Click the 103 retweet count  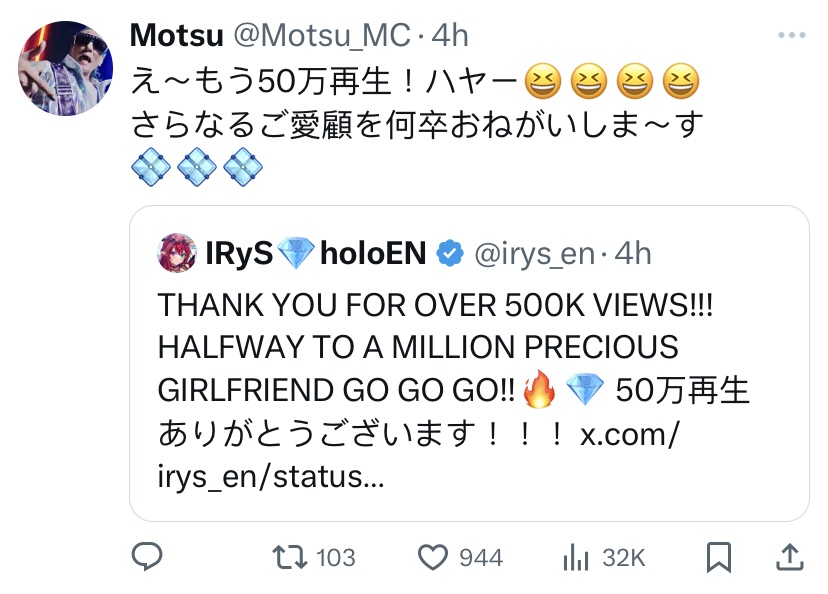click(x=335, y=558)
